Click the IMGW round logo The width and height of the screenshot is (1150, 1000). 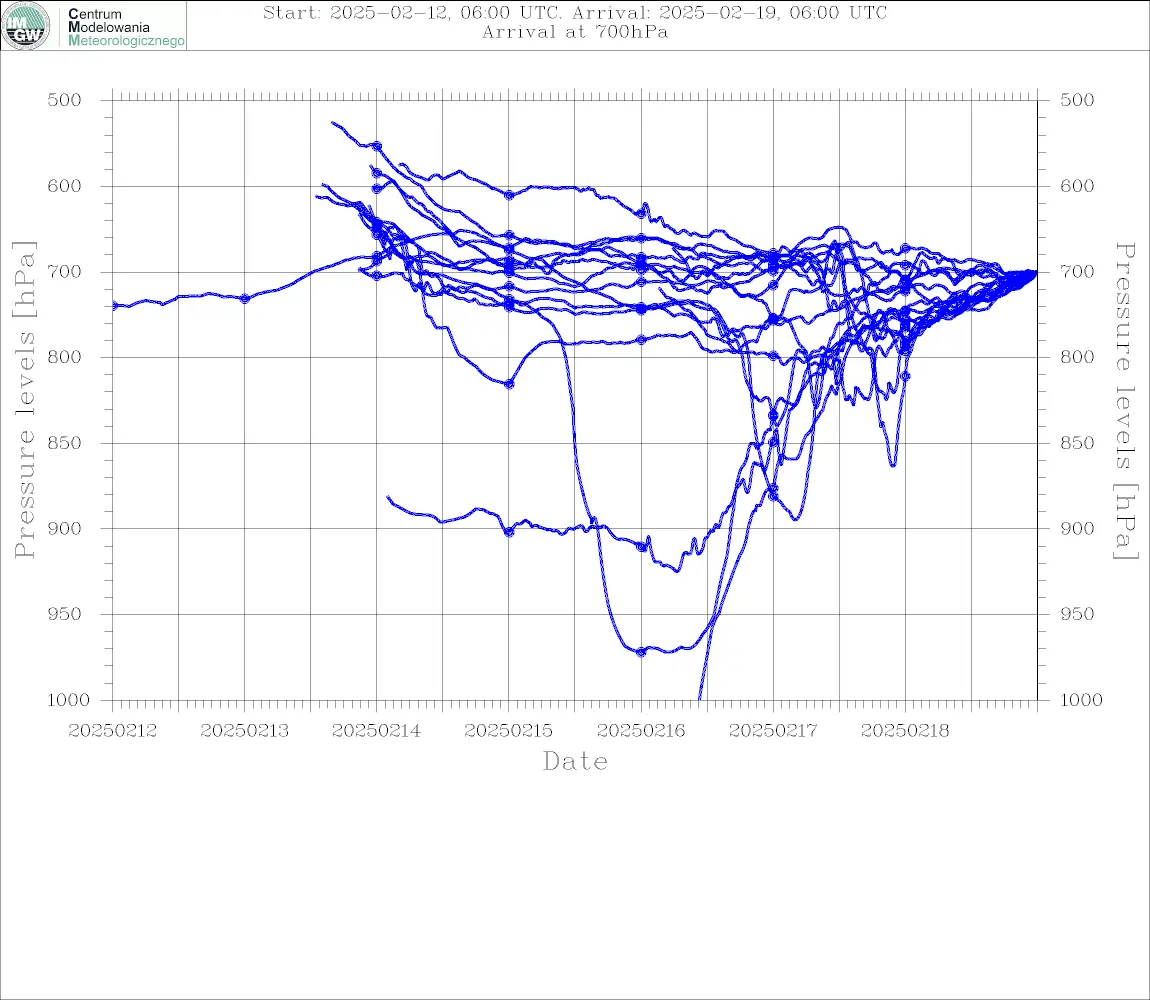tap(26, 26)
